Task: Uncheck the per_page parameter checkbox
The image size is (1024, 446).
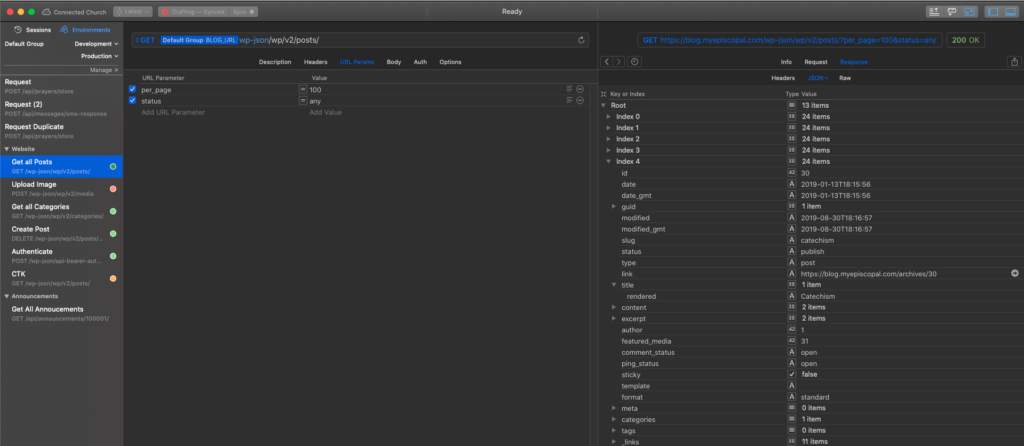Action: (133, 89)
